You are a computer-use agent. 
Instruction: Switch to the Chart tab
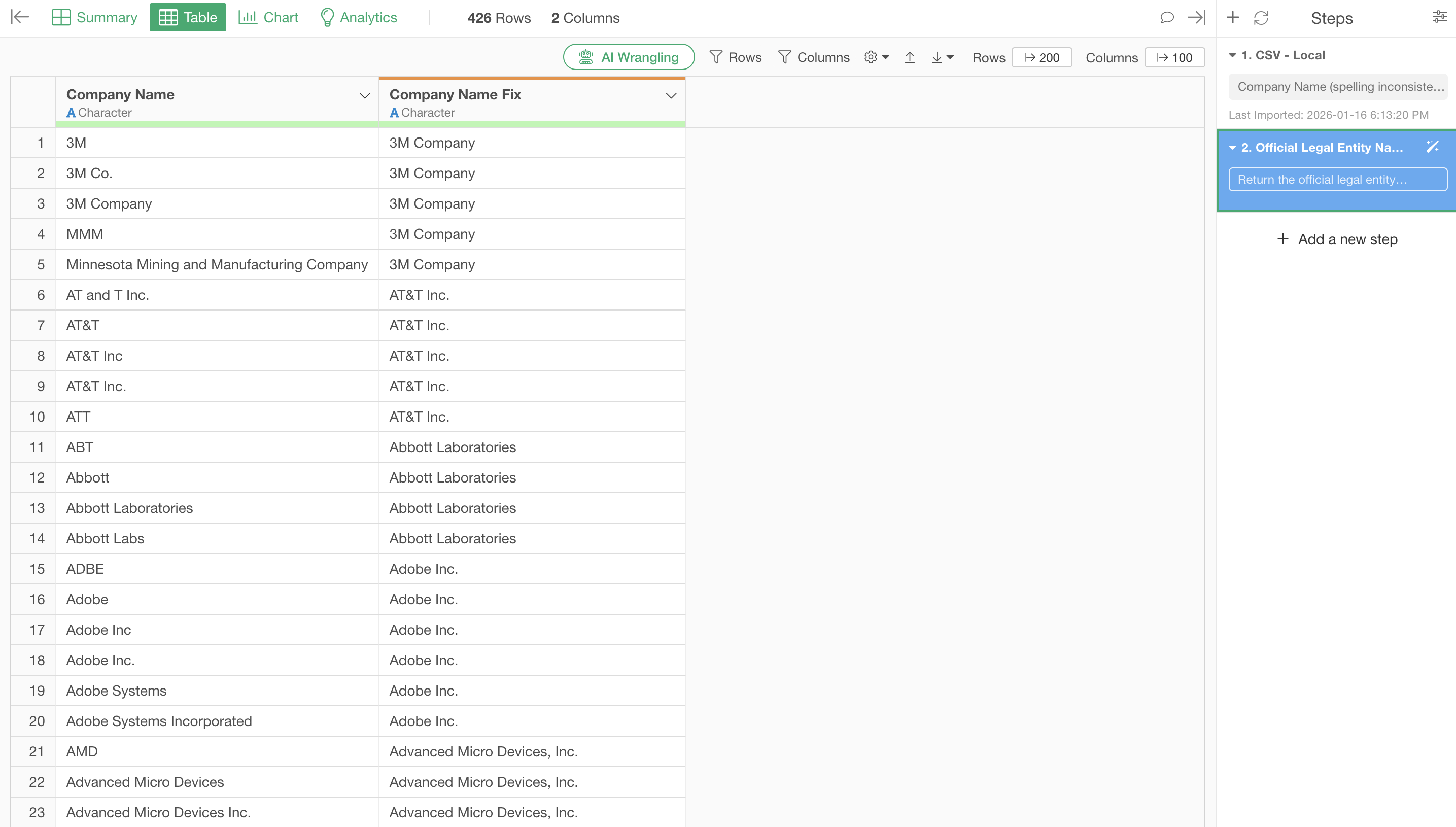coord(268,18)
